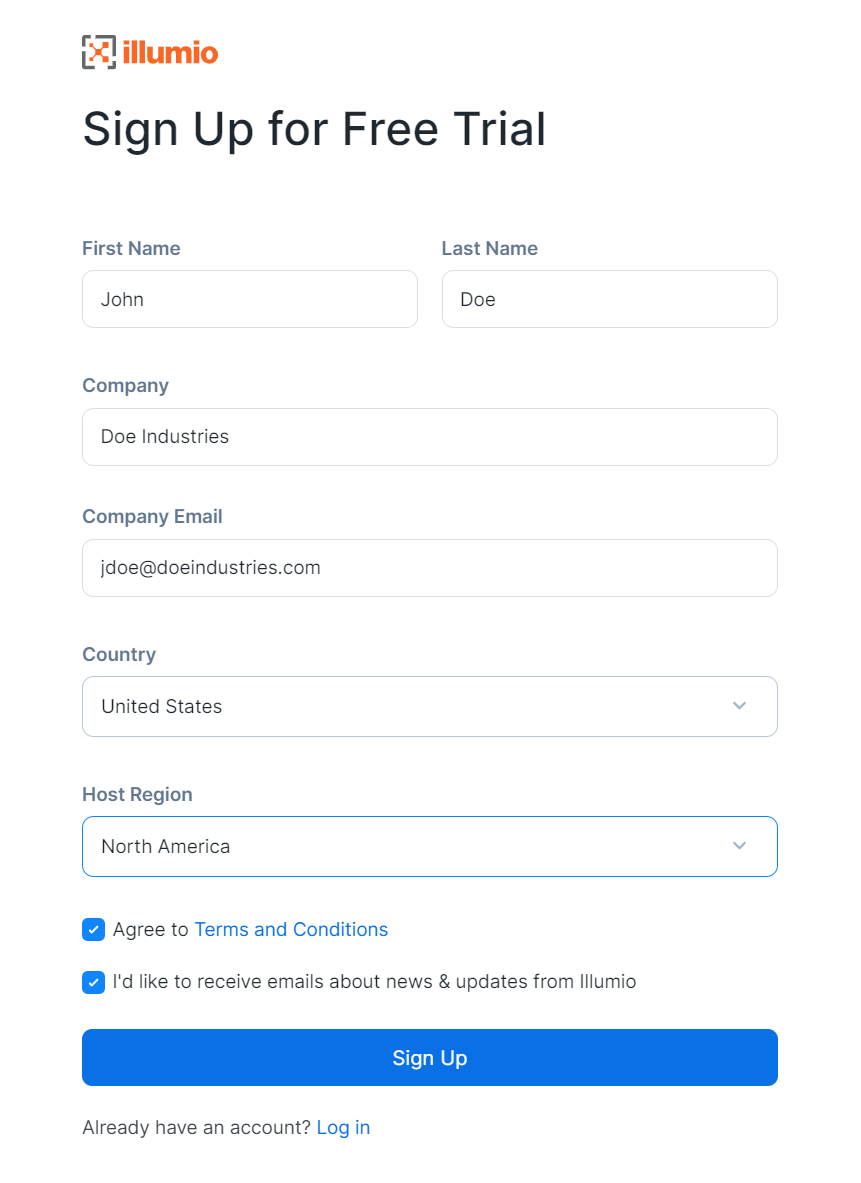
Task: Open the Terms and Conditions link
Action: coord(291,929)
